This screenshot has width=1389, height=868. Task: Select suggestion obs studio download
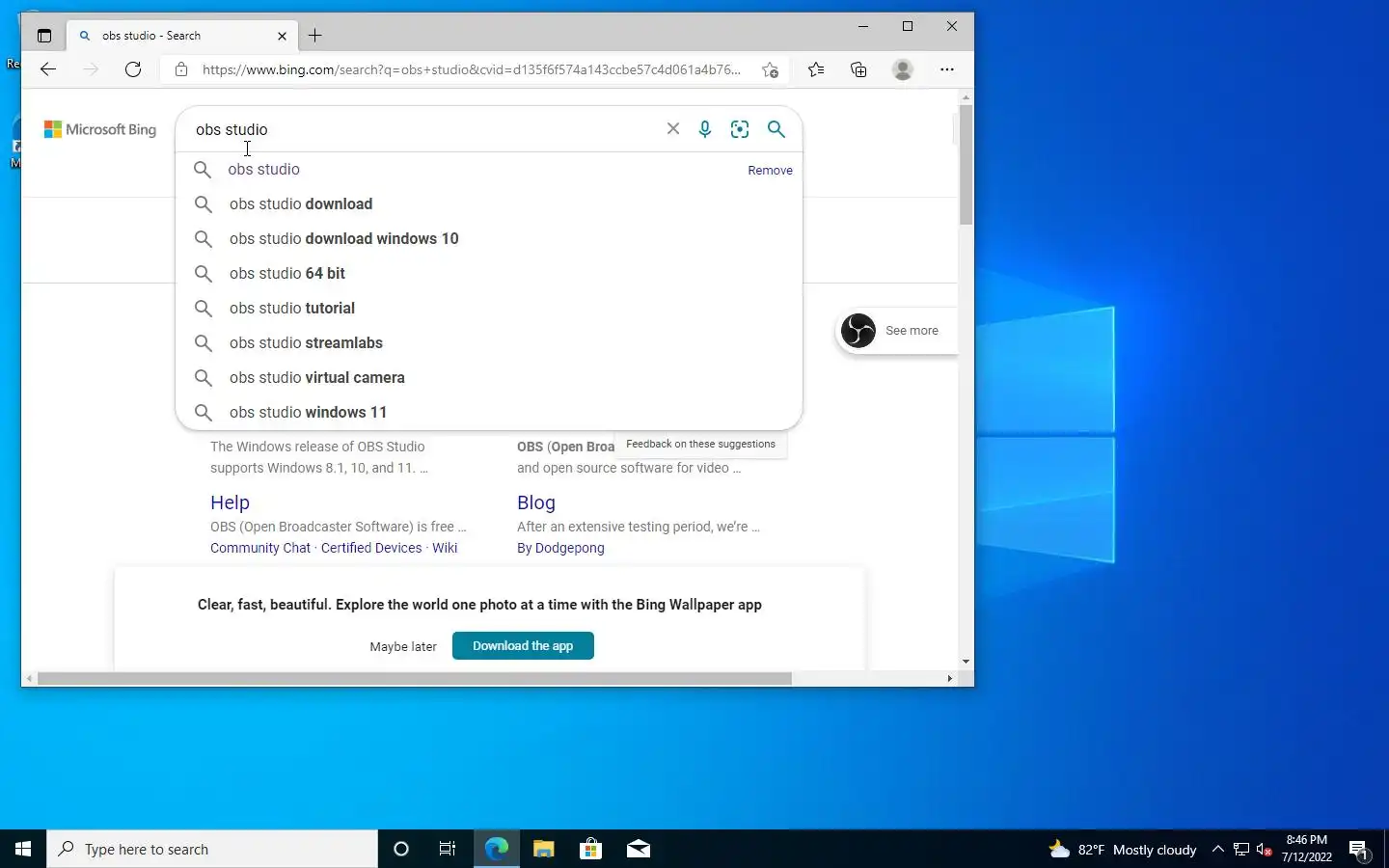(x=489, y=203)
